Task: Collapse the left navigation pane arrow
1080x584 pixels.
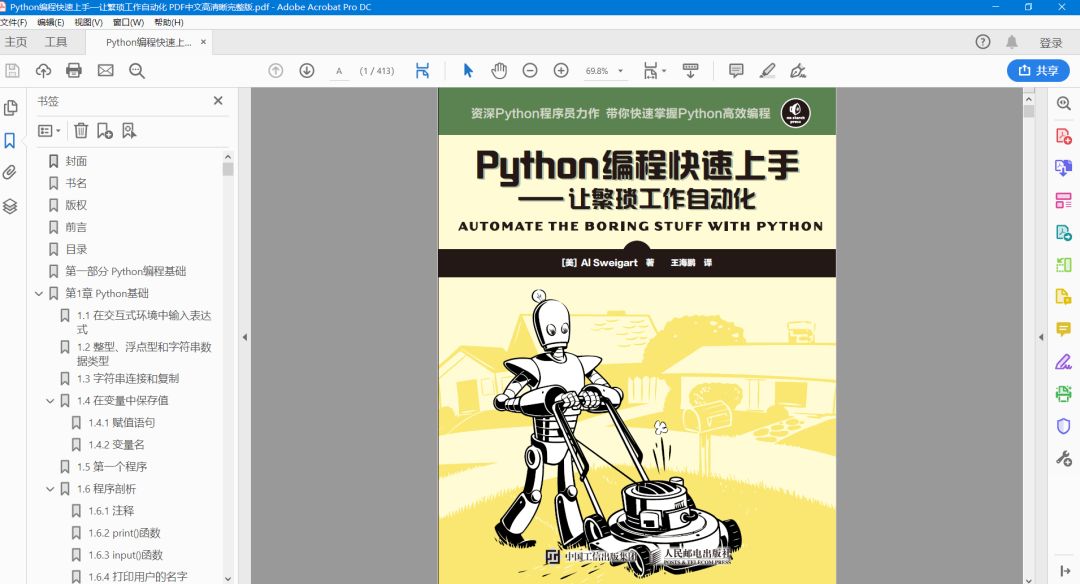Action: 245,337
